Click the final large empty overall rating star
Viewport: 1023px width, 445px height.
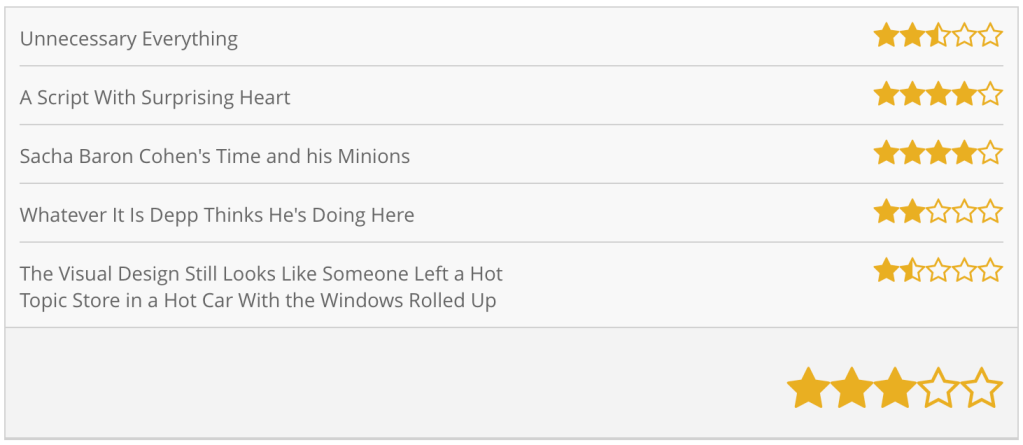[x=981, y=388]
